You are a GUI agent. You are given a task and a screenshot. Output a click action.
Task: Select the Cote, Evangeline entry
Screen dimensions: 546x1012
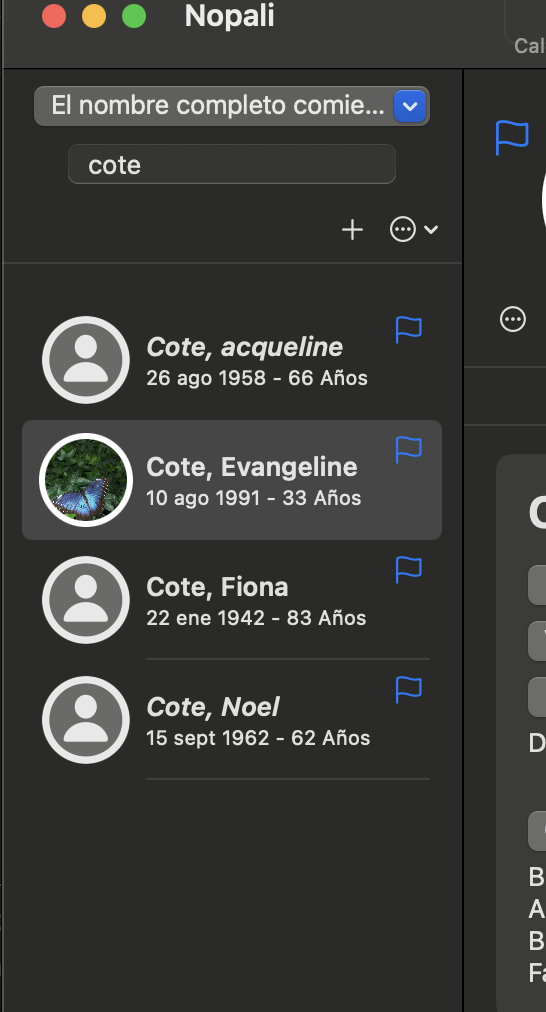232,480
